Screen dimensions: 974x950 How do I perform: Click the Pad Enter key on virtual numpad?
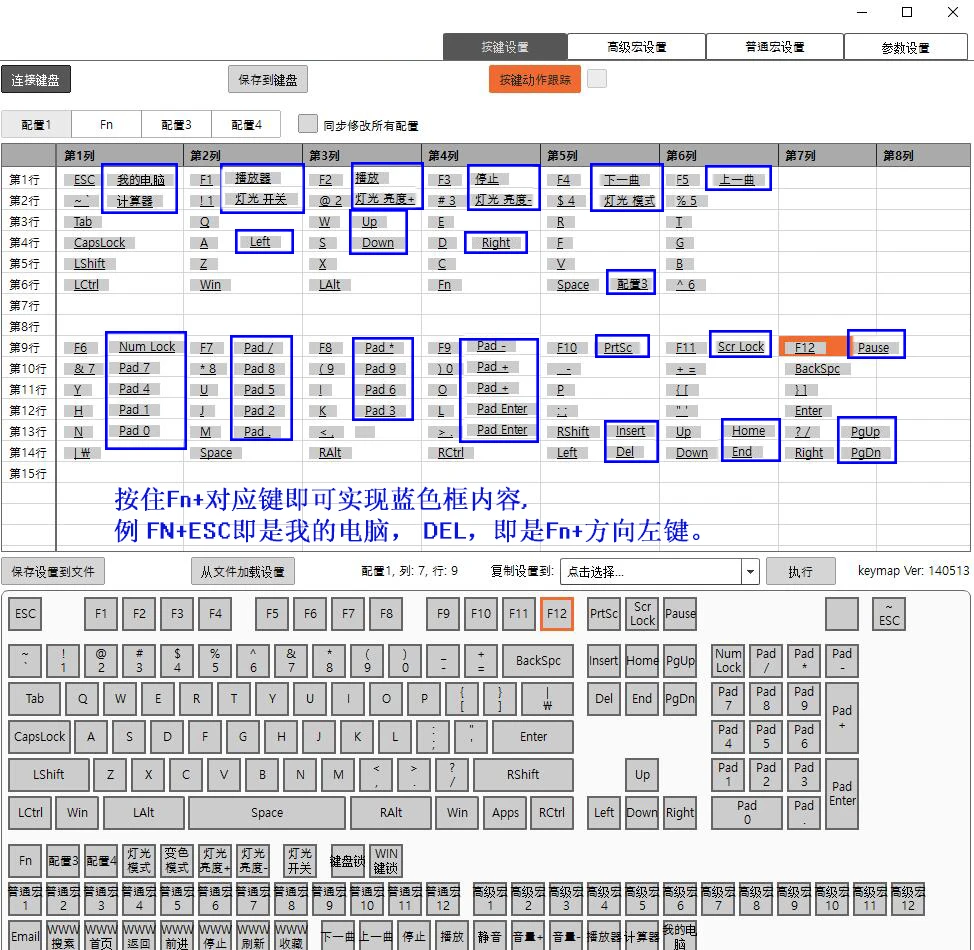point(842,793)
